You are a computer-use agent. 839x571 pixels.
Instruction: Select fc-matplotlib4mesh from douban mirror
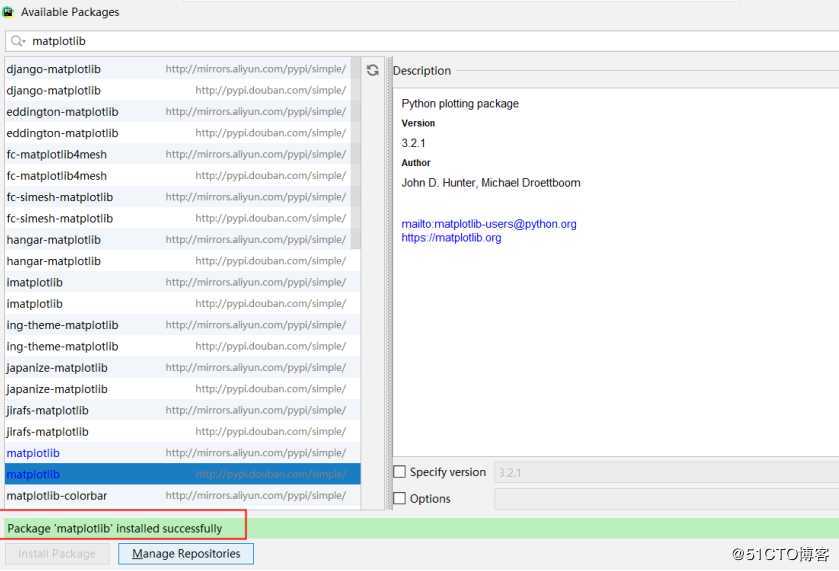point(178,176)
